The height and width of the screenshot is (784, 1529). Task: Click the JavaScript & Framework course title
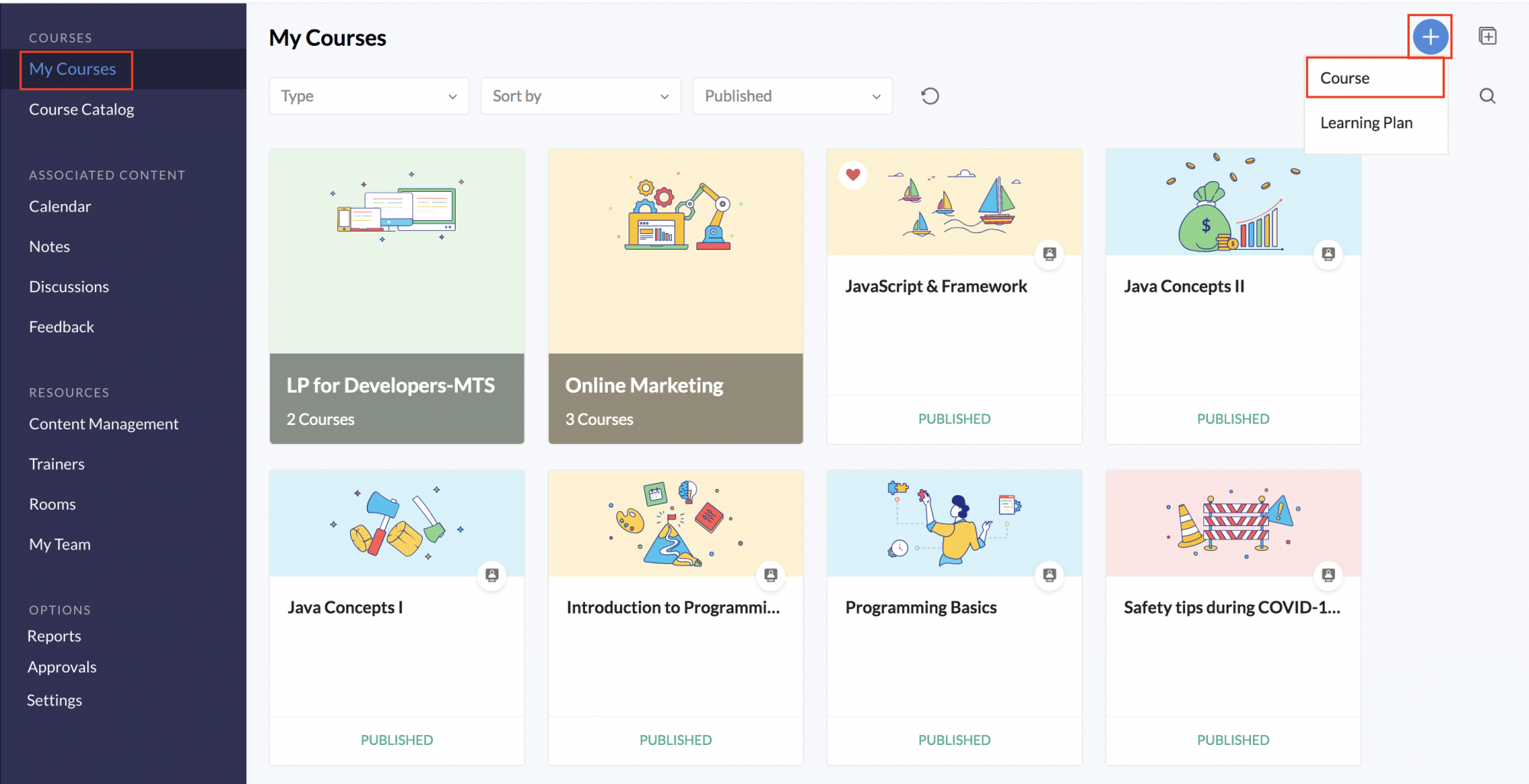936,287
